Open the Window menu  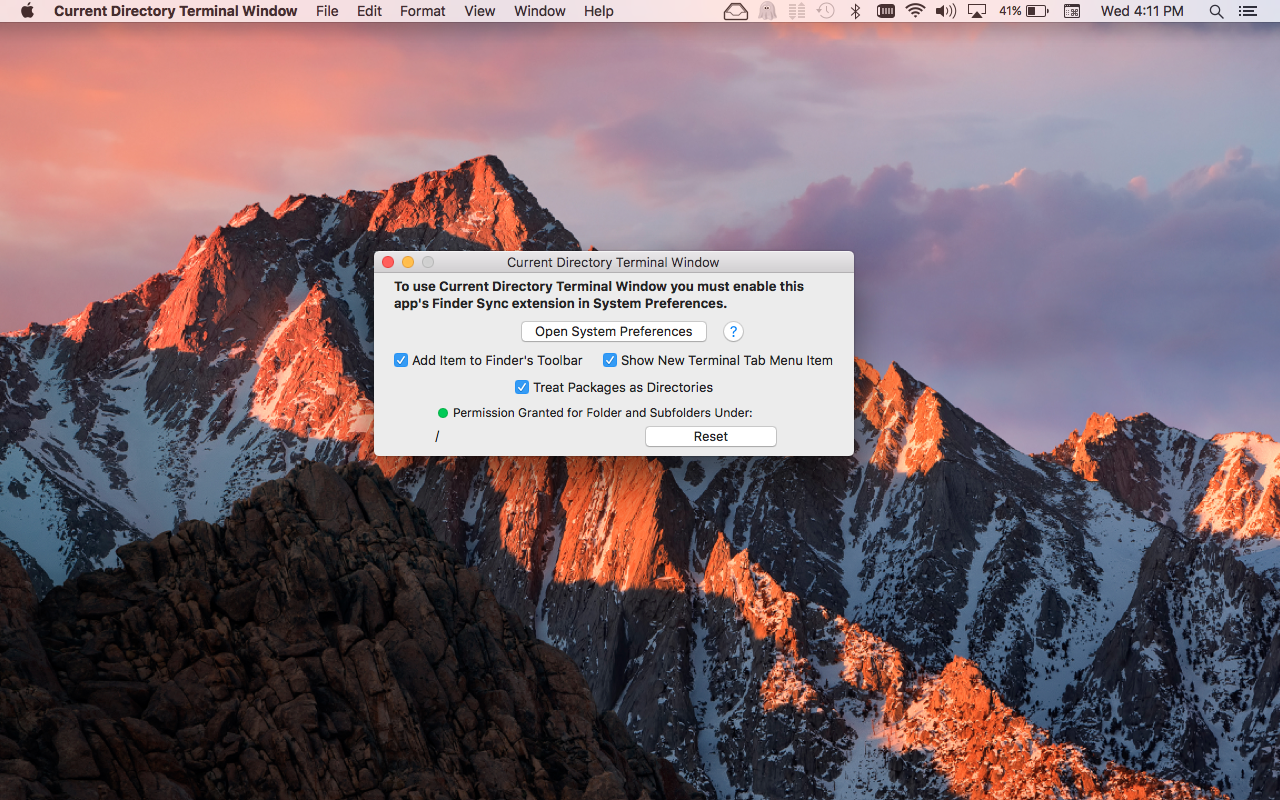[540, 11]
